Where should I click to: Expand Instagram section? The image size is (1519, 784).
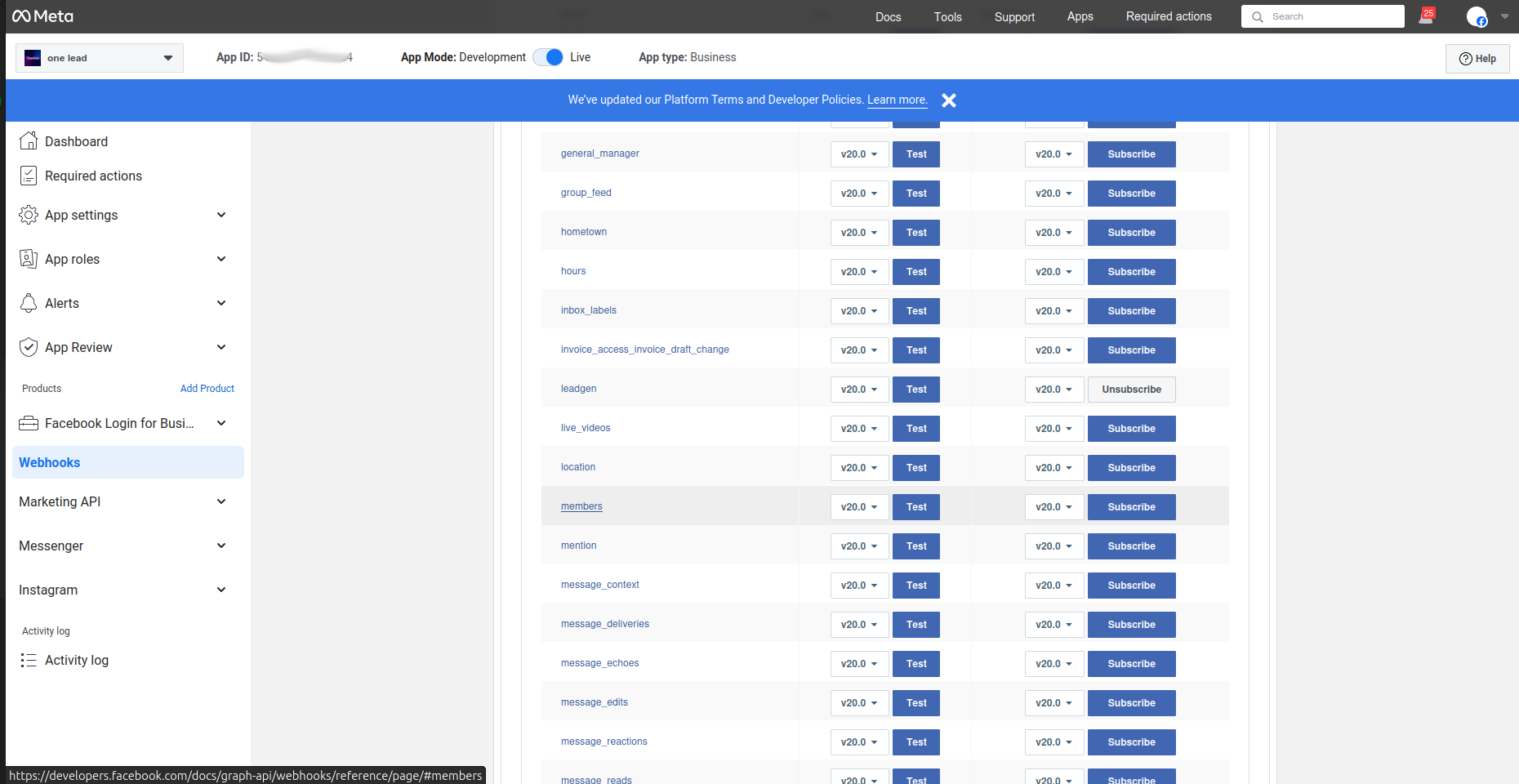pyautogui.click(x=221, y=590)
